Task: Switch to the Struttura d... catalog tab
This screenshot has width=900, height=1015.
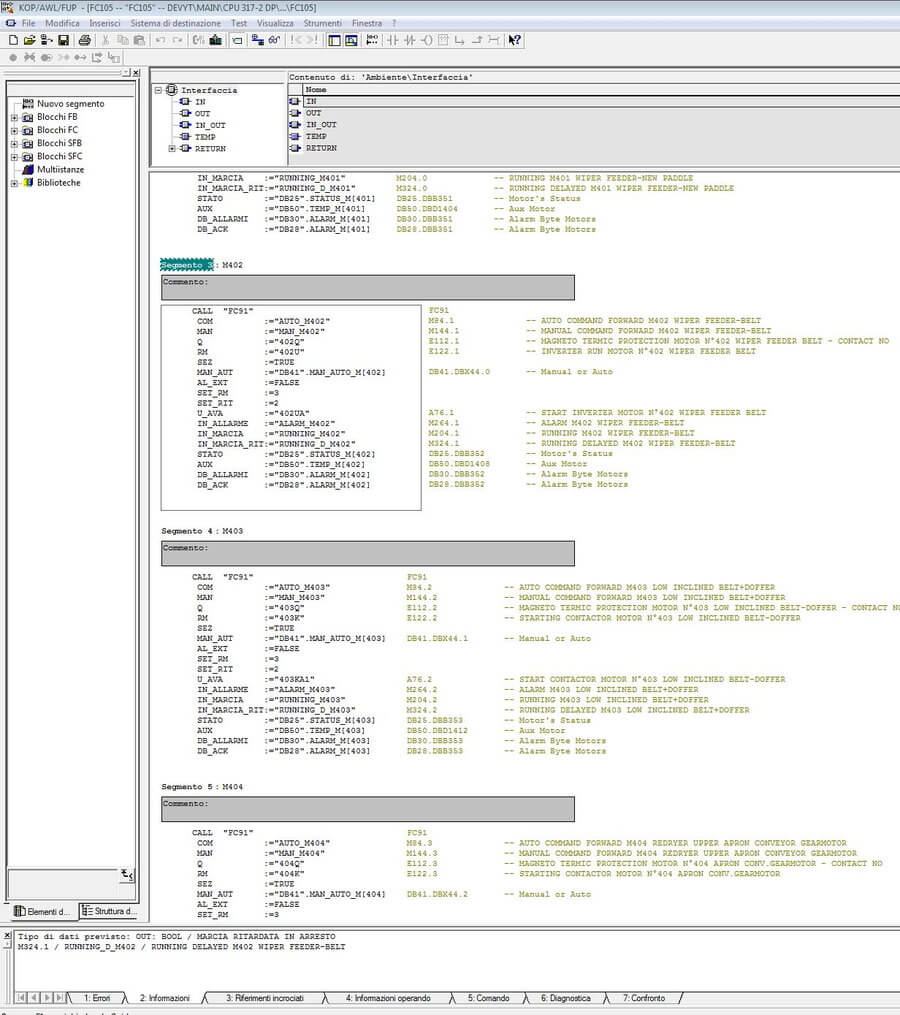Action: click(109, 911)
